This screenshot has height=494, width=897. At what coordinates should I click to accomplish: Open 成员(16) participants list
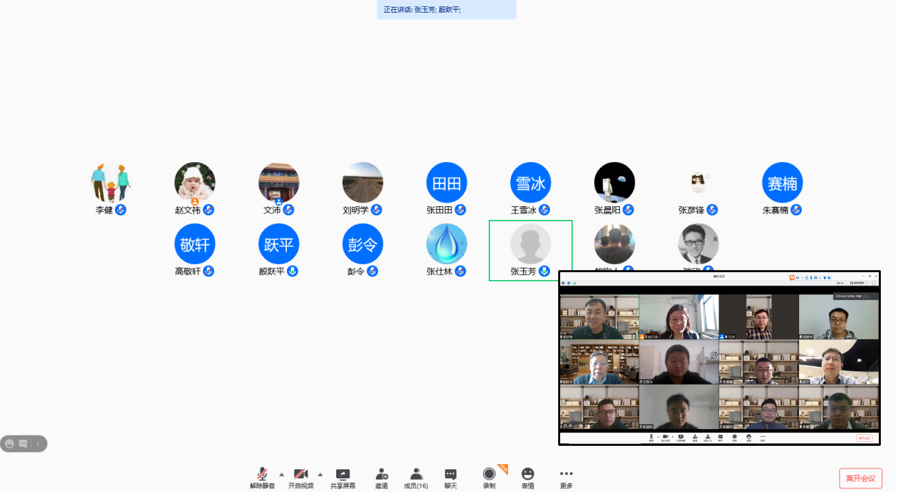[416, 477]
